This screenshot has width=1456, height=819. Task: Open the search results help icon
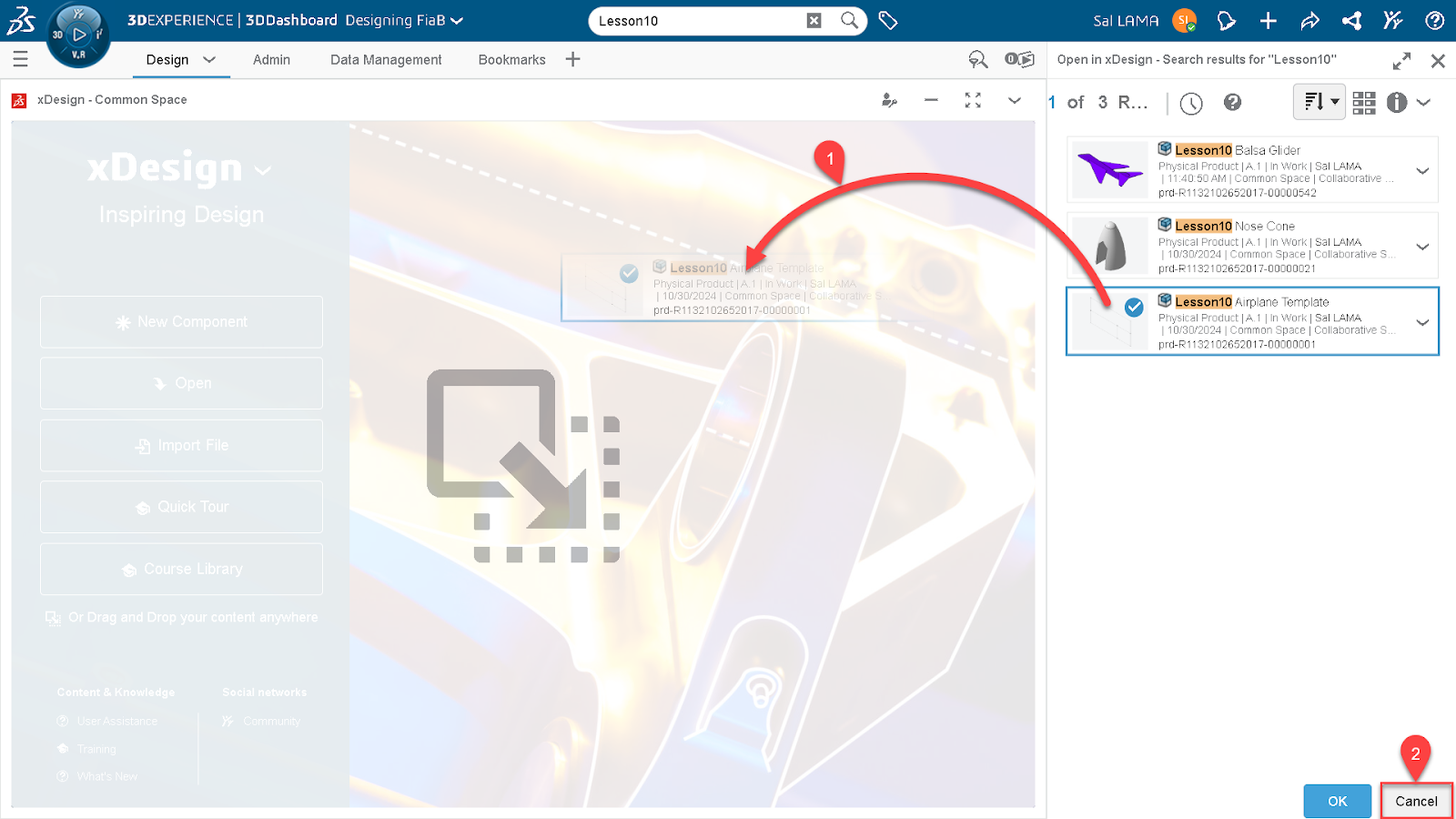(x=1232, y=102)
